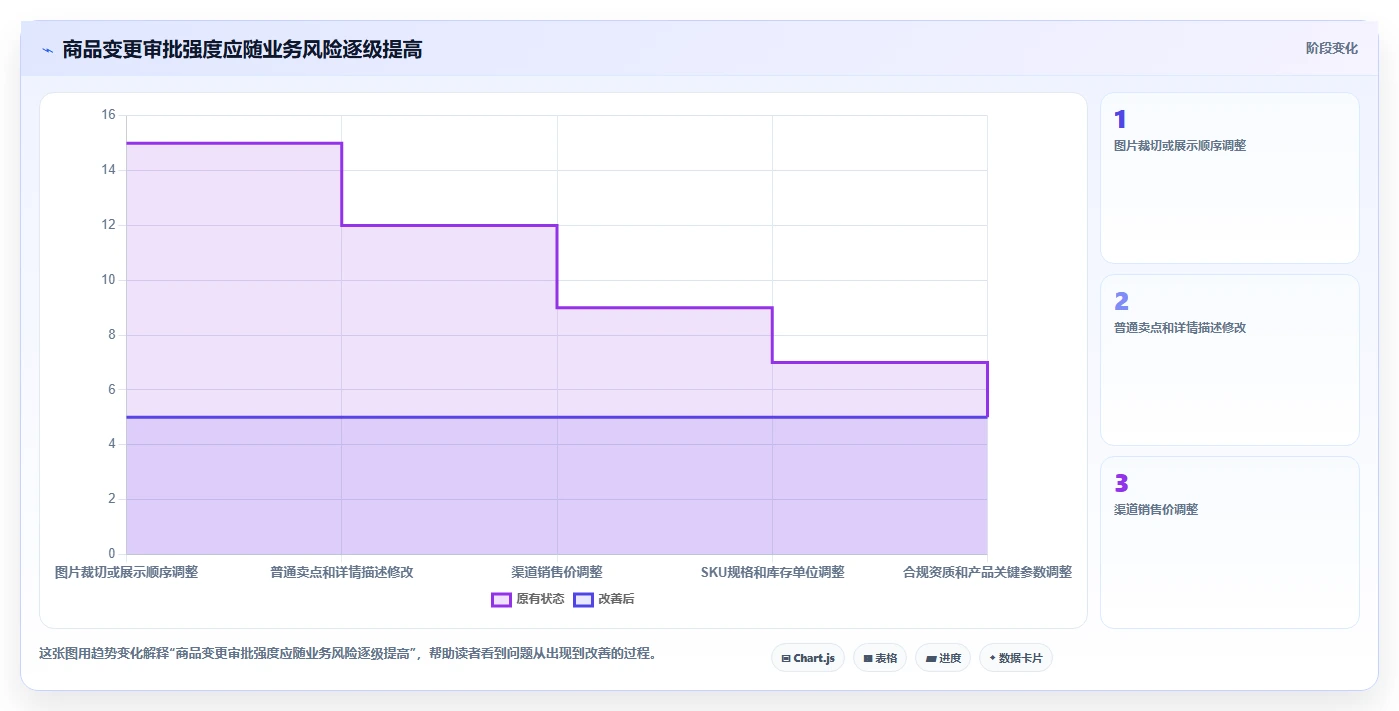Click x-axis label 普通卖点和详情描述修改
1399x711 pixels.
point(342,573)
